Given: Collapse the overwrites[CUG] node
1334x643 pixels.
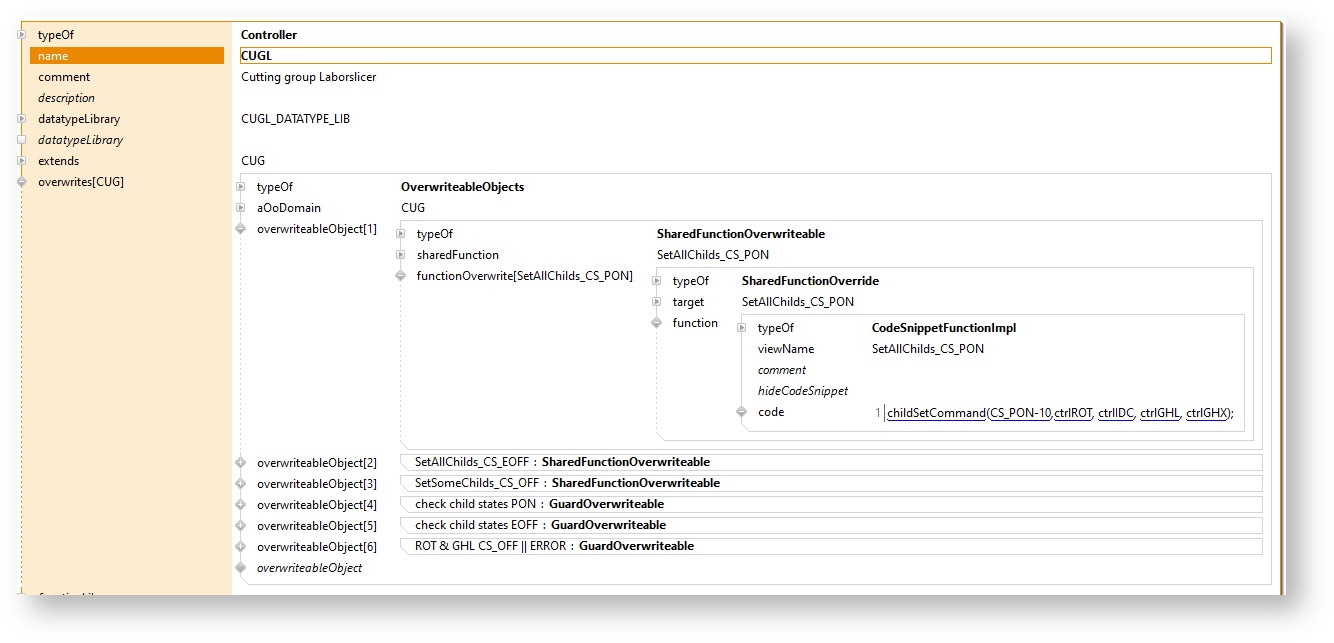Looking at the screenshot, I should click(21, 182).
